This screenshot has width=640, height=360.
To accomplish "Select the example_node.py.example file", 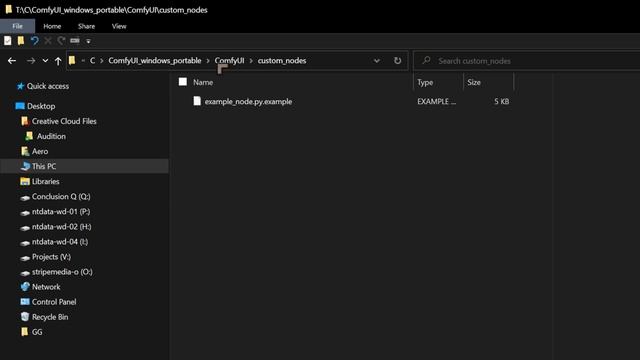I will (248, 101).
